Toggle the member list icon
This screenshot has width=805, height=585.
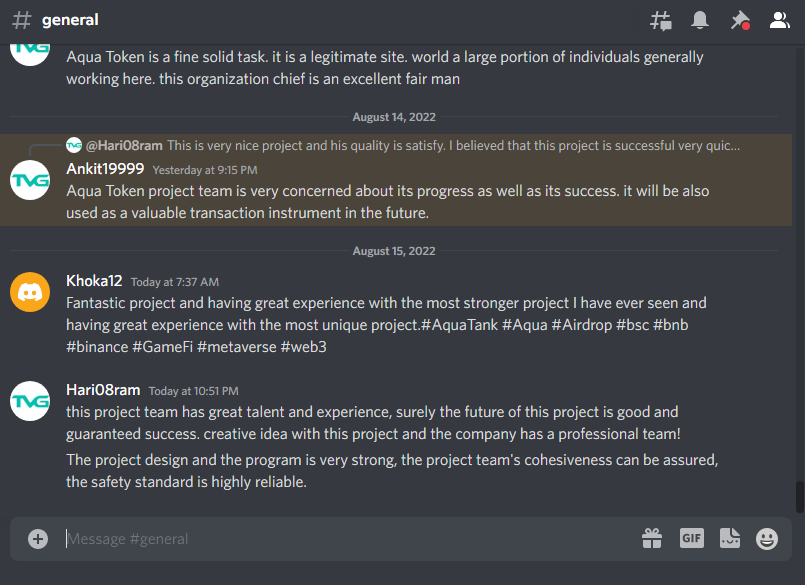pyautogui.click(x=779, y=21)
